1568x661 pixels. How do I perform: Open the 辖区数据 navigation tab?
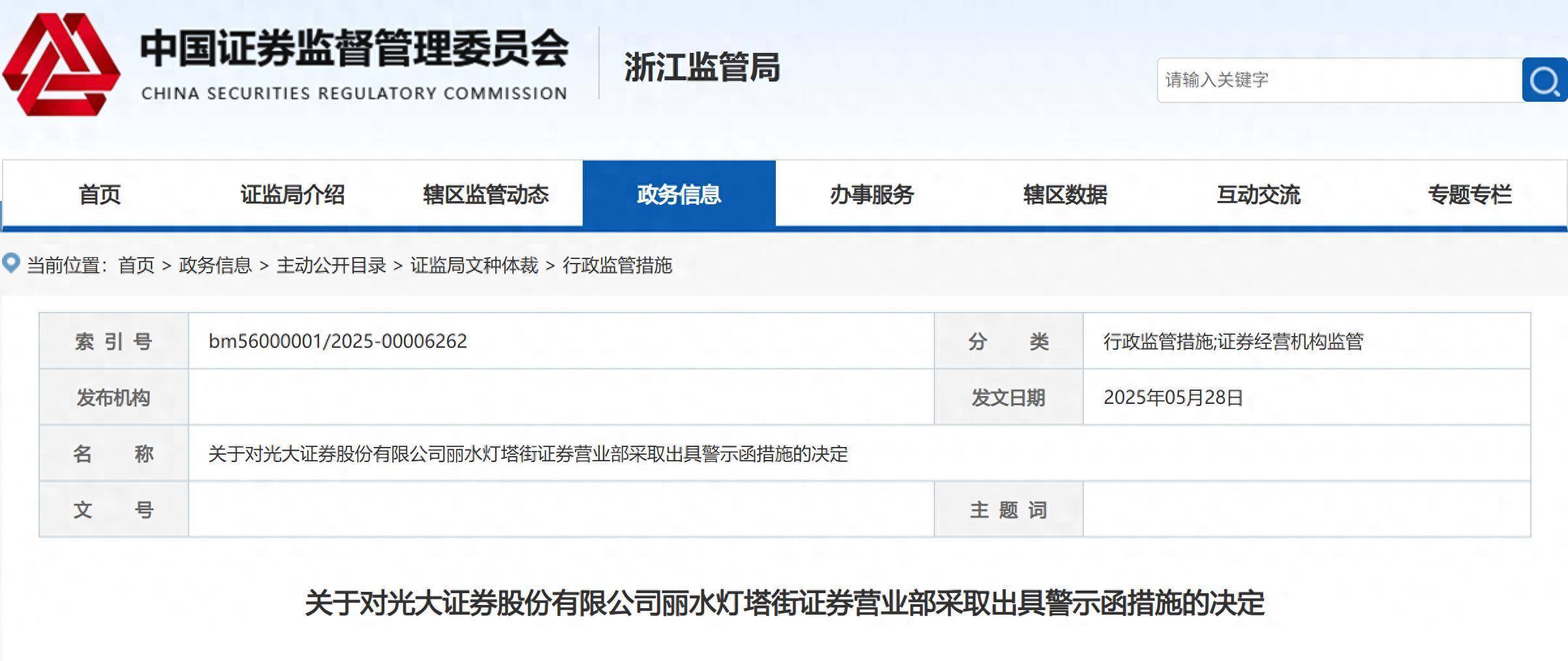point(1066,194)
